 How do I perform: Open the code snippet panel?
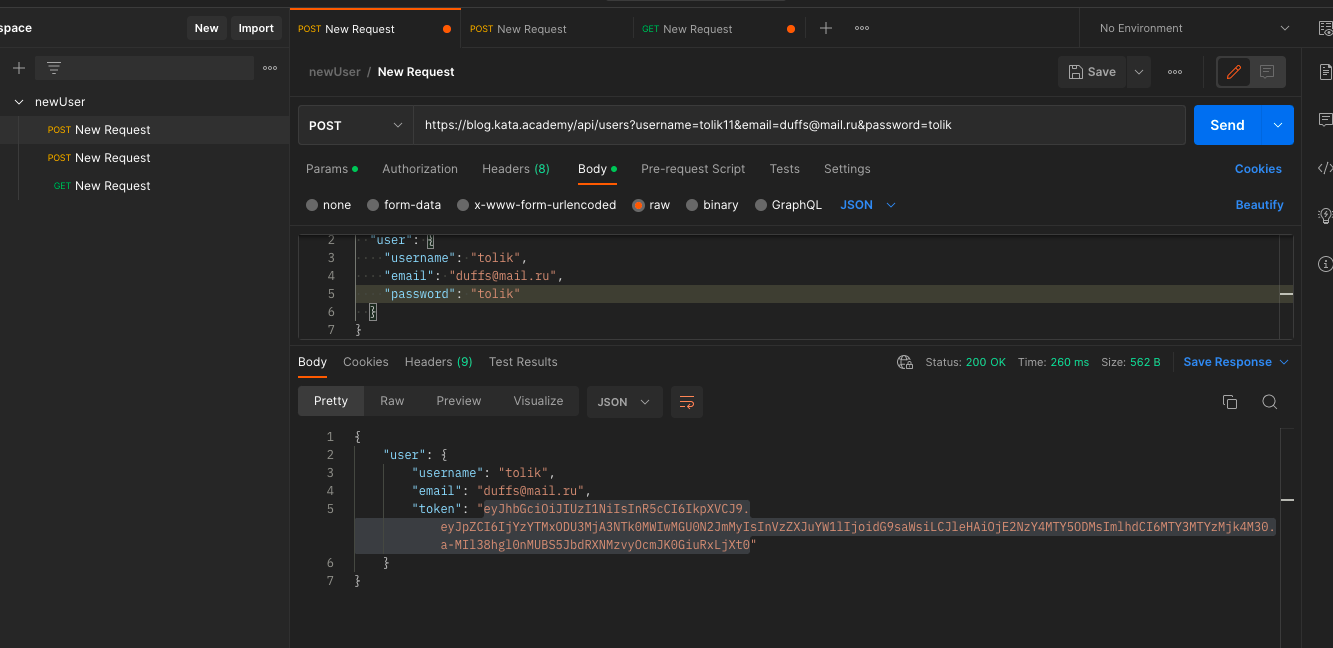1327,167
